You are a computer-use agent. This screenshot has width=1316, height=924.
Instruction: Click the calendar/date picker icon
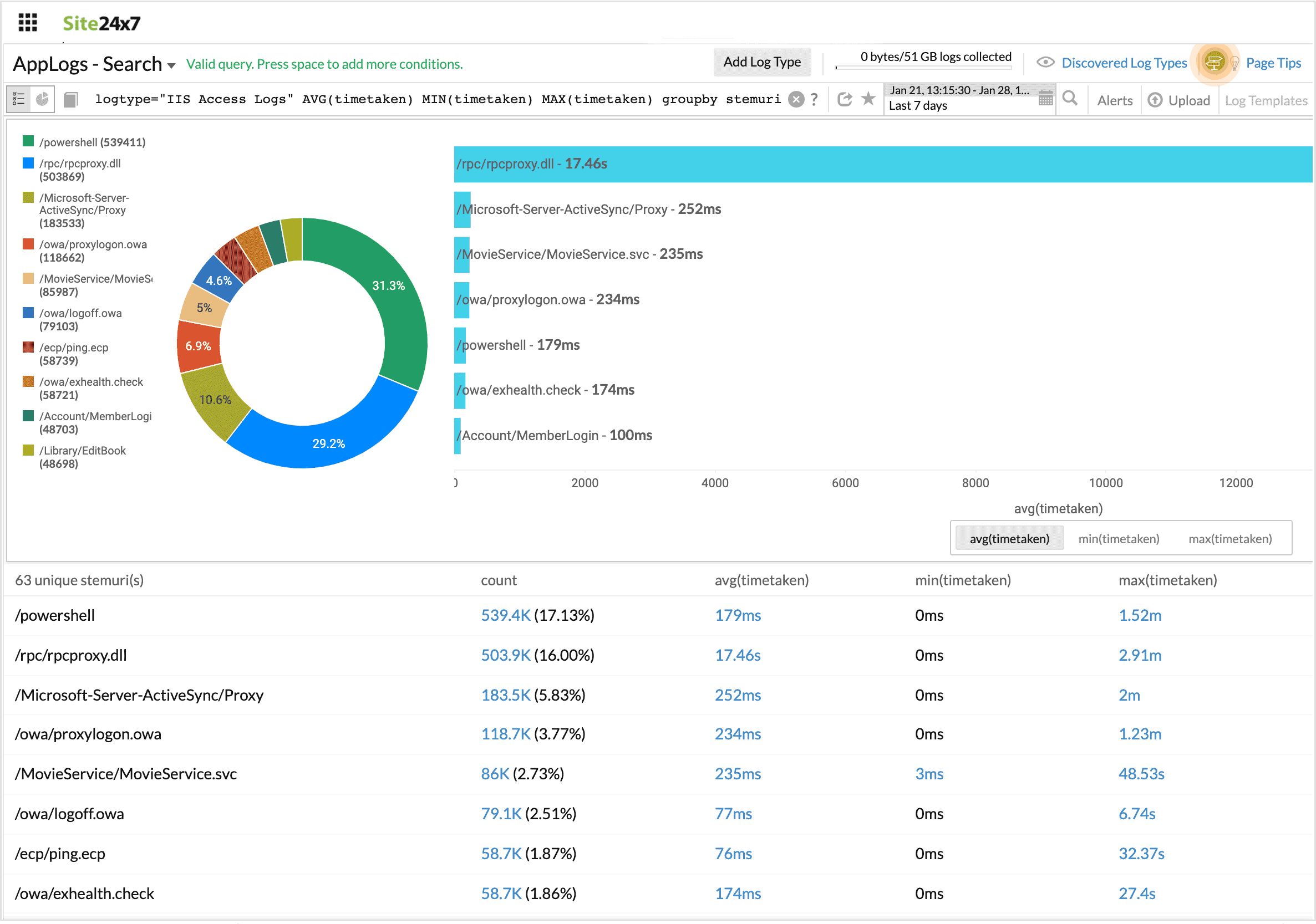(x=1045, y=99)
